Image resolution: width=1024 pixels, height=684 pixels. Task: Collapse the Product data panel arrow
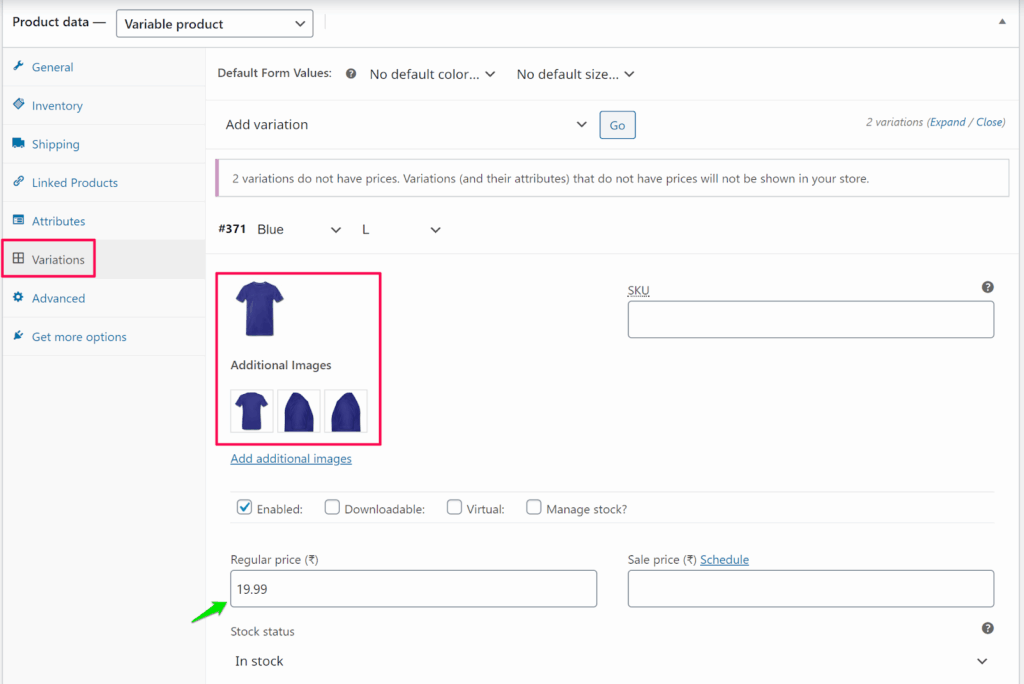point(1002,21)
